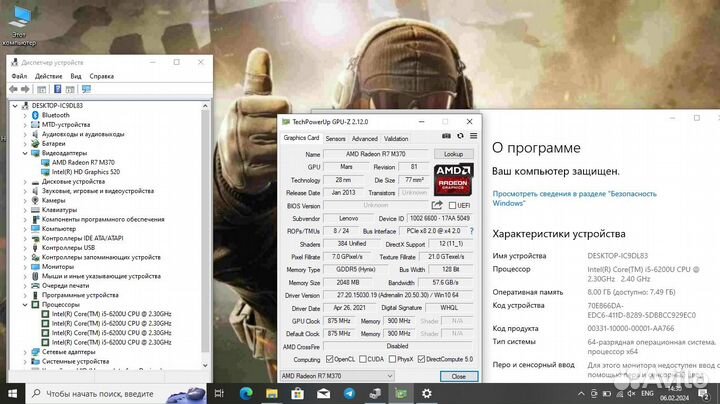Switch to the Advanced tab in GPU-Z

tap(365, 139)
